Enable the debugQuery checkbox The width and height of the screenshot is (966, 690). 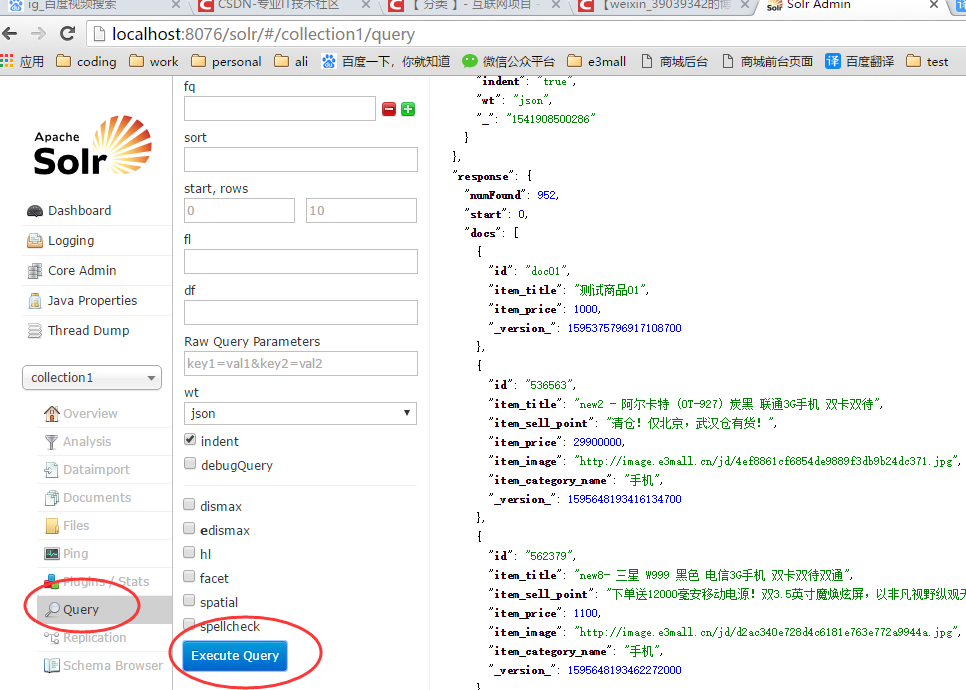click(190, 463)
